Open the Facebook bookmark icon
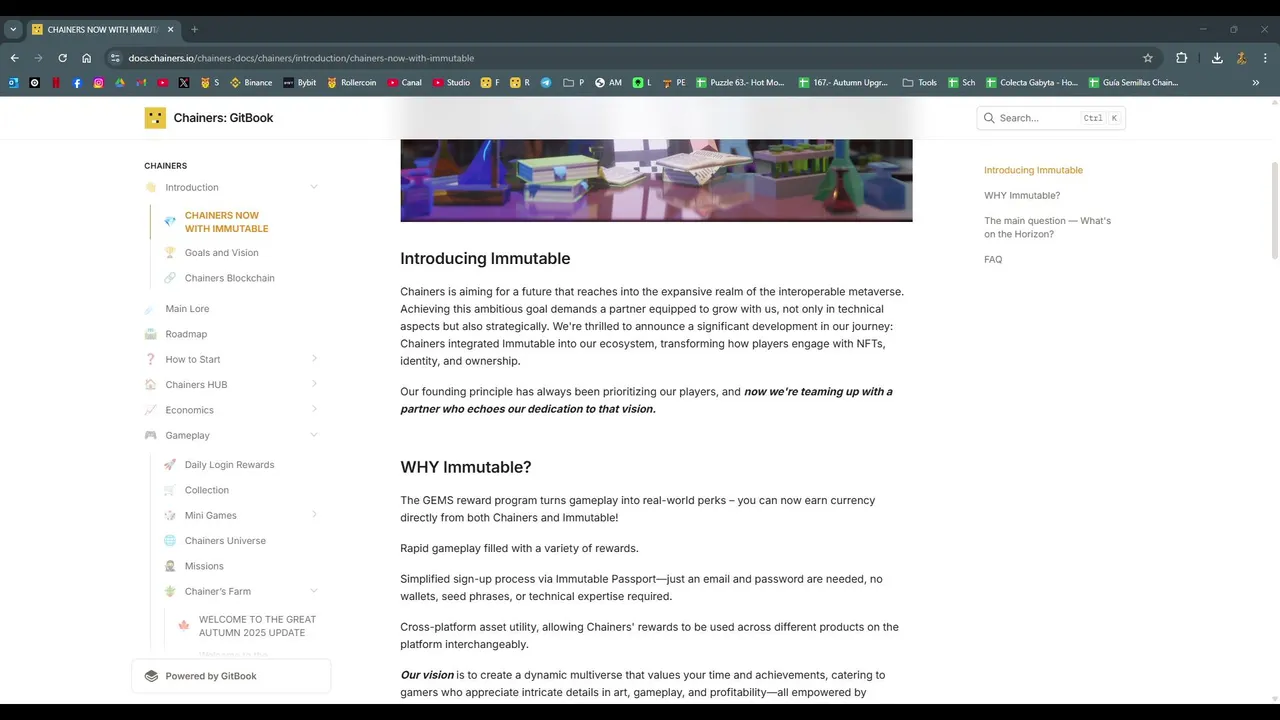The height and width of the screenshot is (720, 1280). point(77,83)
